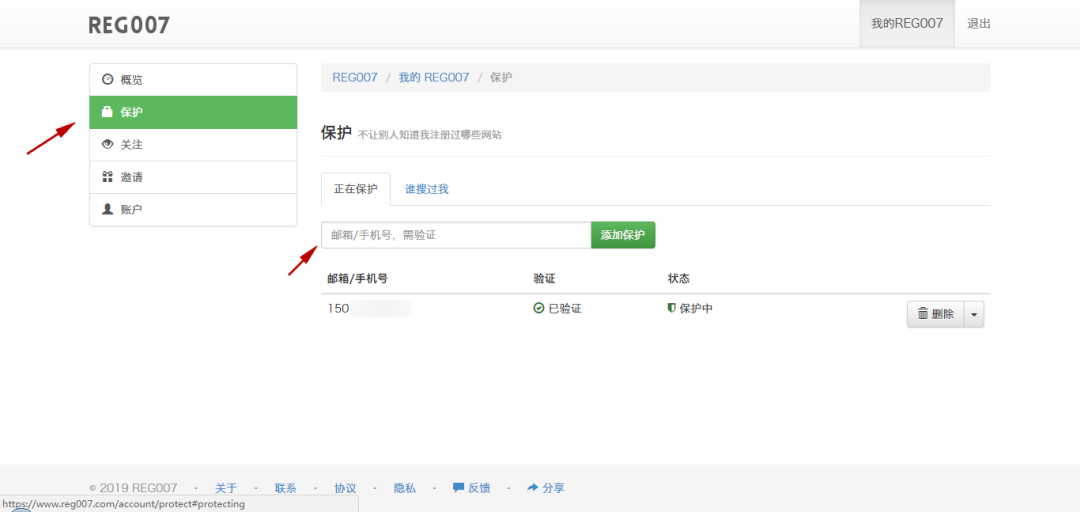1080x512 pixels.
Task: Click the trash icon in 删除 button
Action: click(922, 314)
